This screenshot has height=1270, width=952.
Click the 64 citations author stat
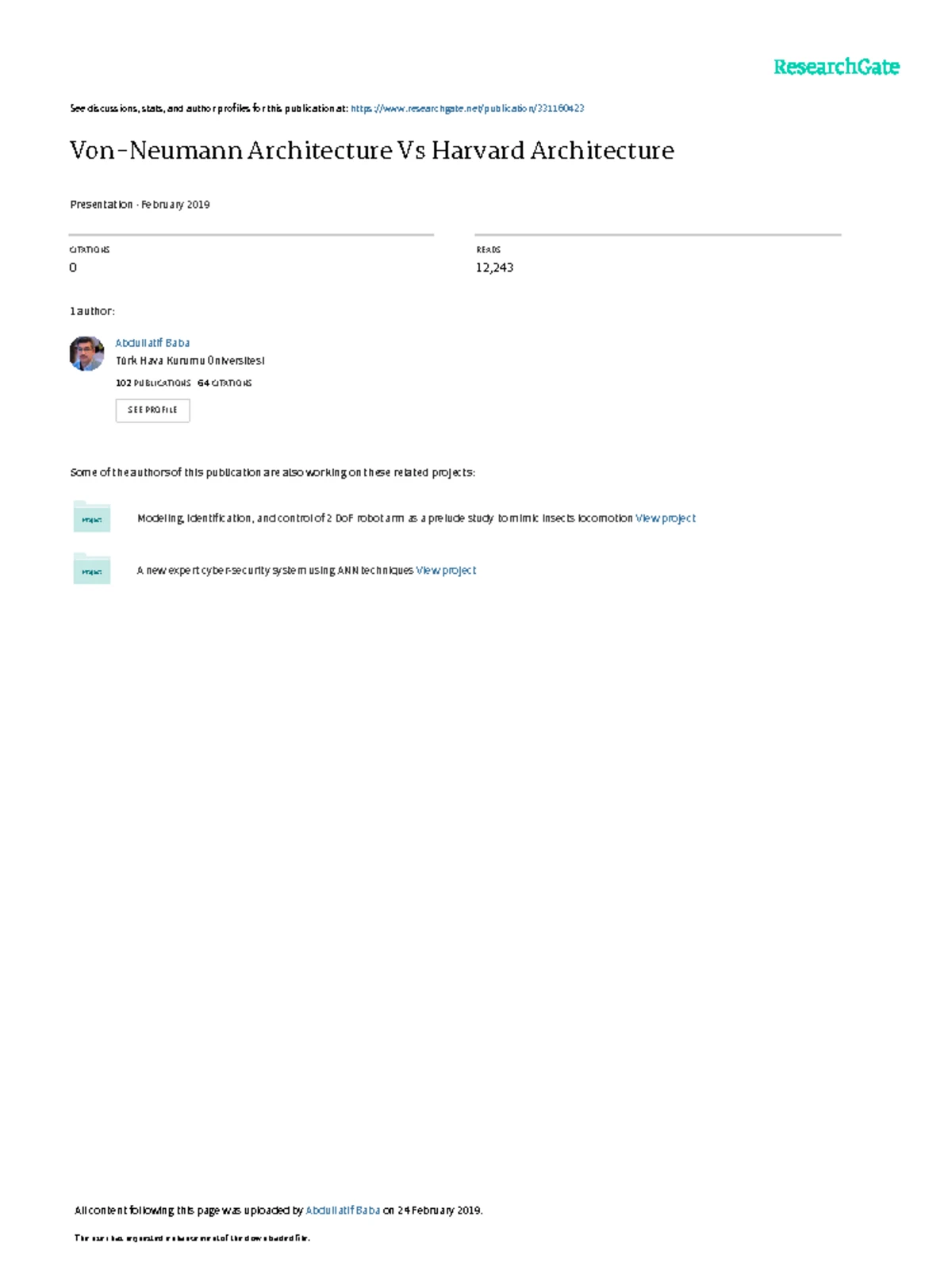coord(225,383)
